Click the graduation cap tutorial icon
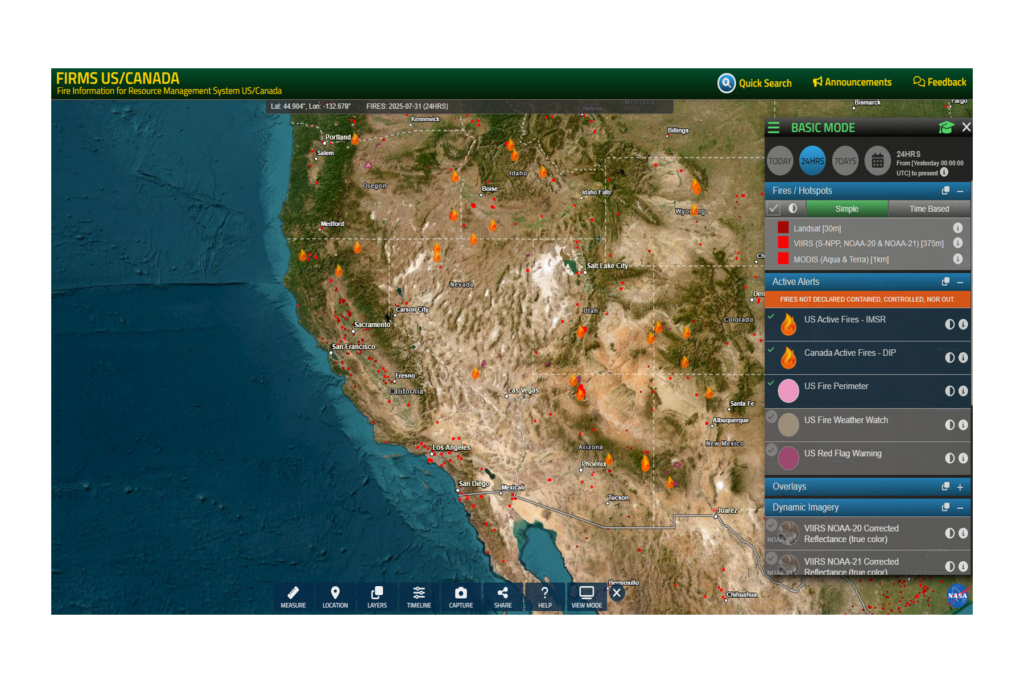The width and height of the screenshot is (1024, 683). click(x=945, y=128)
